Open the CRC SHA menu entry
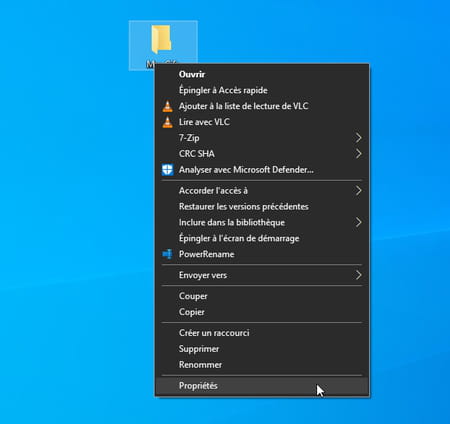Screen dimensions: 450x424 [x=262, y=154]
